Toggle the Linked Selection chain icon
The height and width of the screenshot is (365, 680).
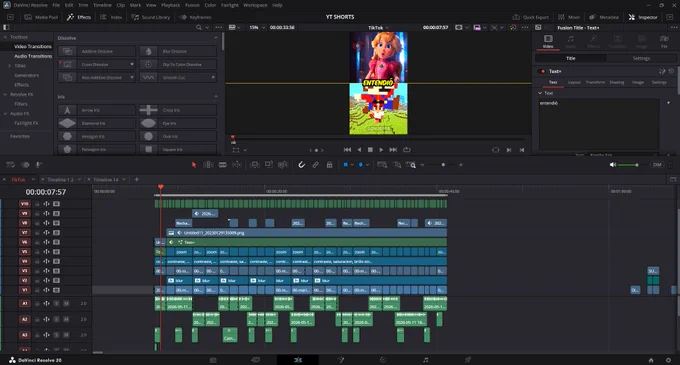click(315, 165)
